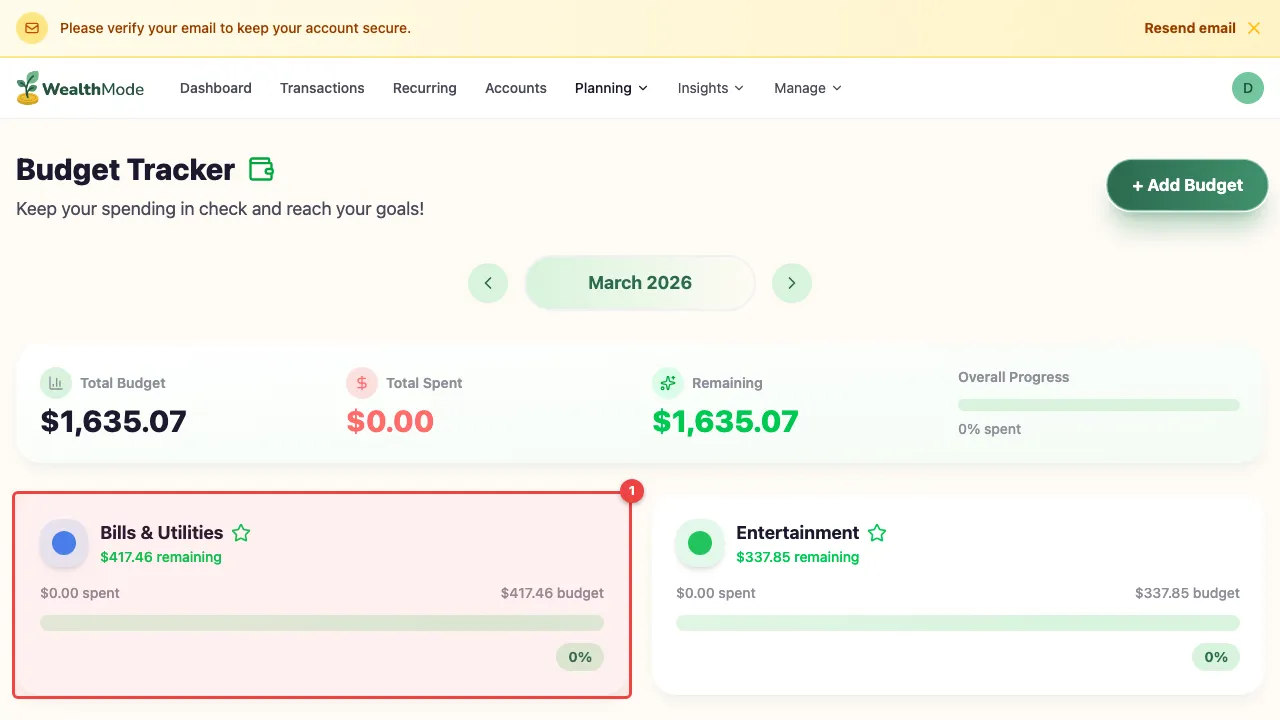Image resolution: width=1280 pixels, height=720 pixels.
Task: Click the WealthMode plant logo
Action: (x=27, y=87)
